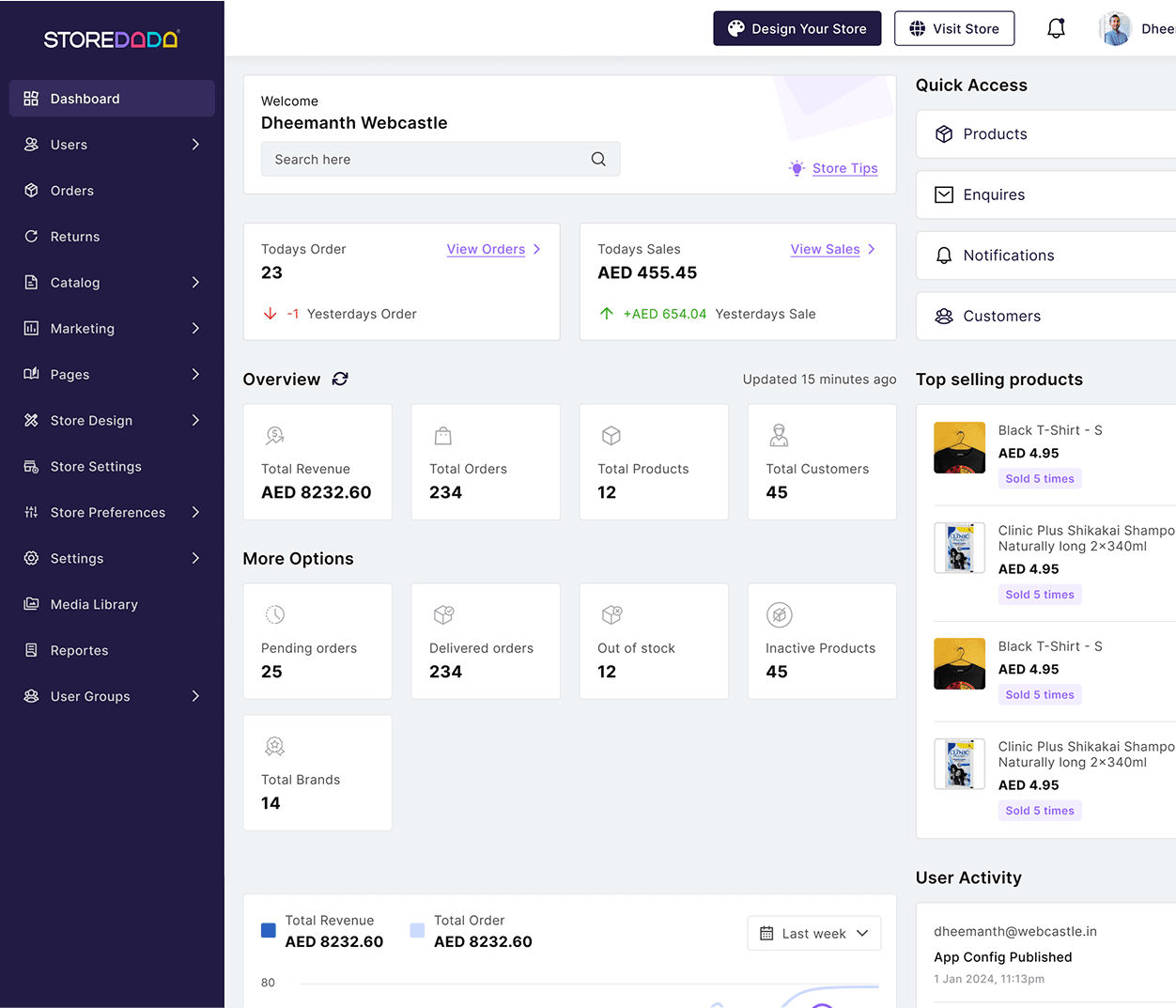Go to Media Library in sidebar
The height and width of the screenshot is (1008, 1176).
pyautogui.click(x=94, y=604)
